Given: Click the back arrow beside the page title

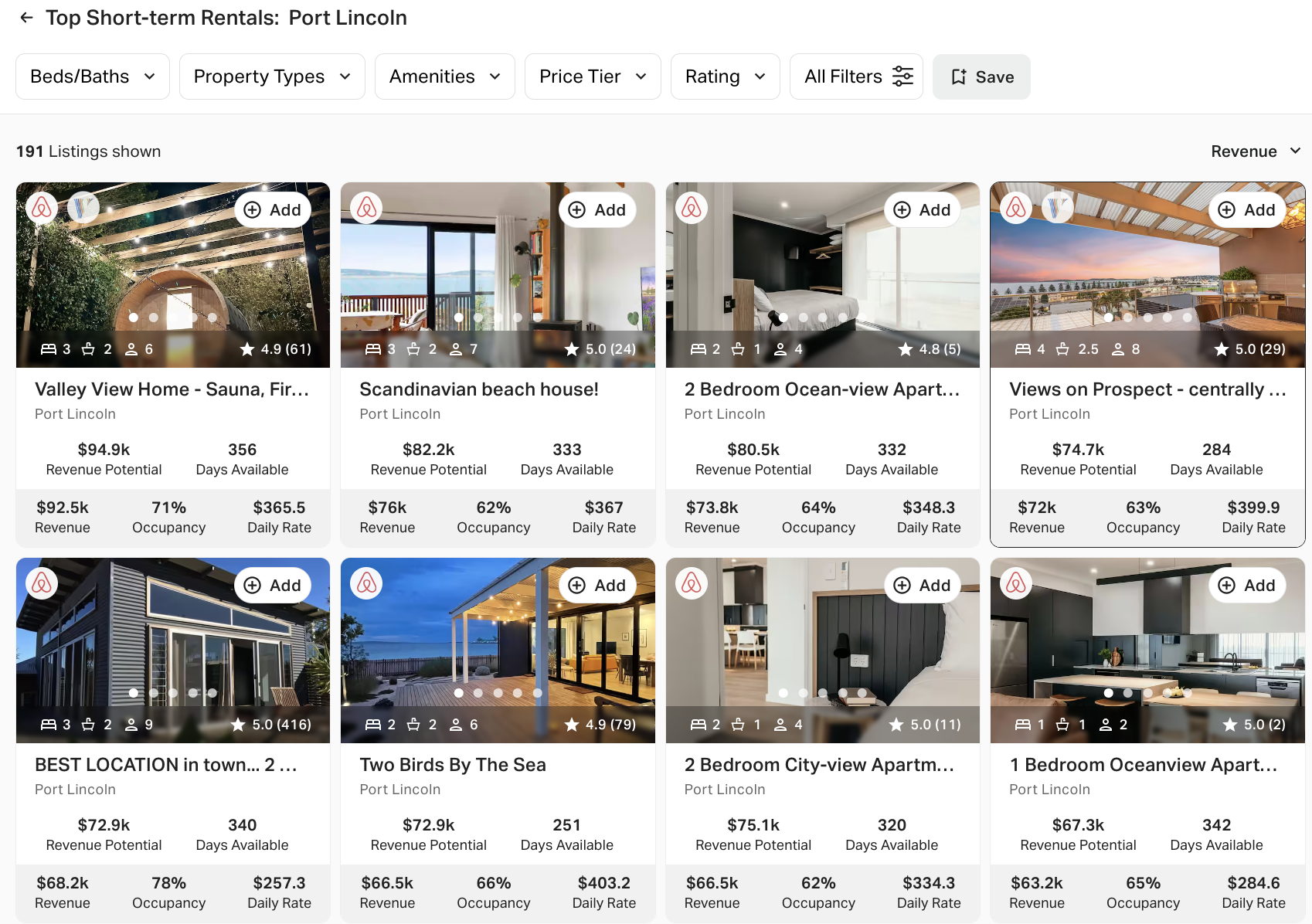Looking at the screenshot, I should point(26,17).
